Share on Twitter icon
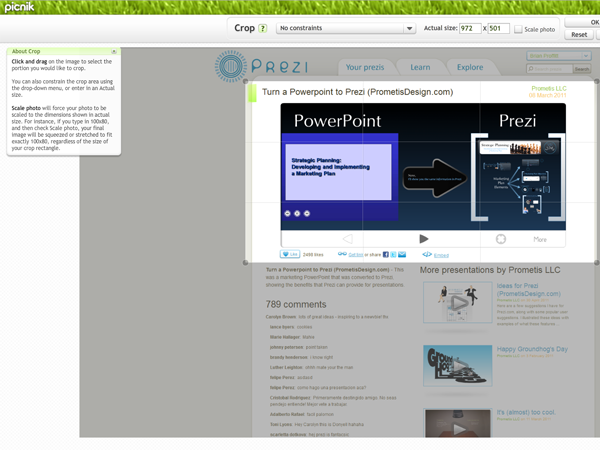 (x=393, y=254)
